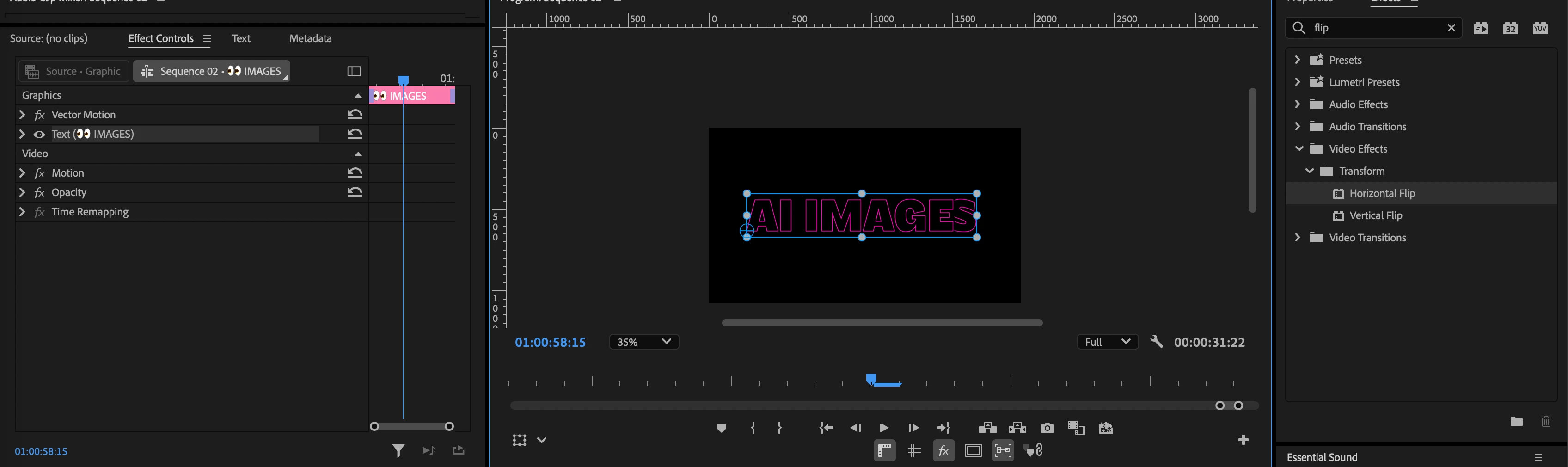
Task: Export a frame with the camera icon
Action: [x=1047, y=428]
